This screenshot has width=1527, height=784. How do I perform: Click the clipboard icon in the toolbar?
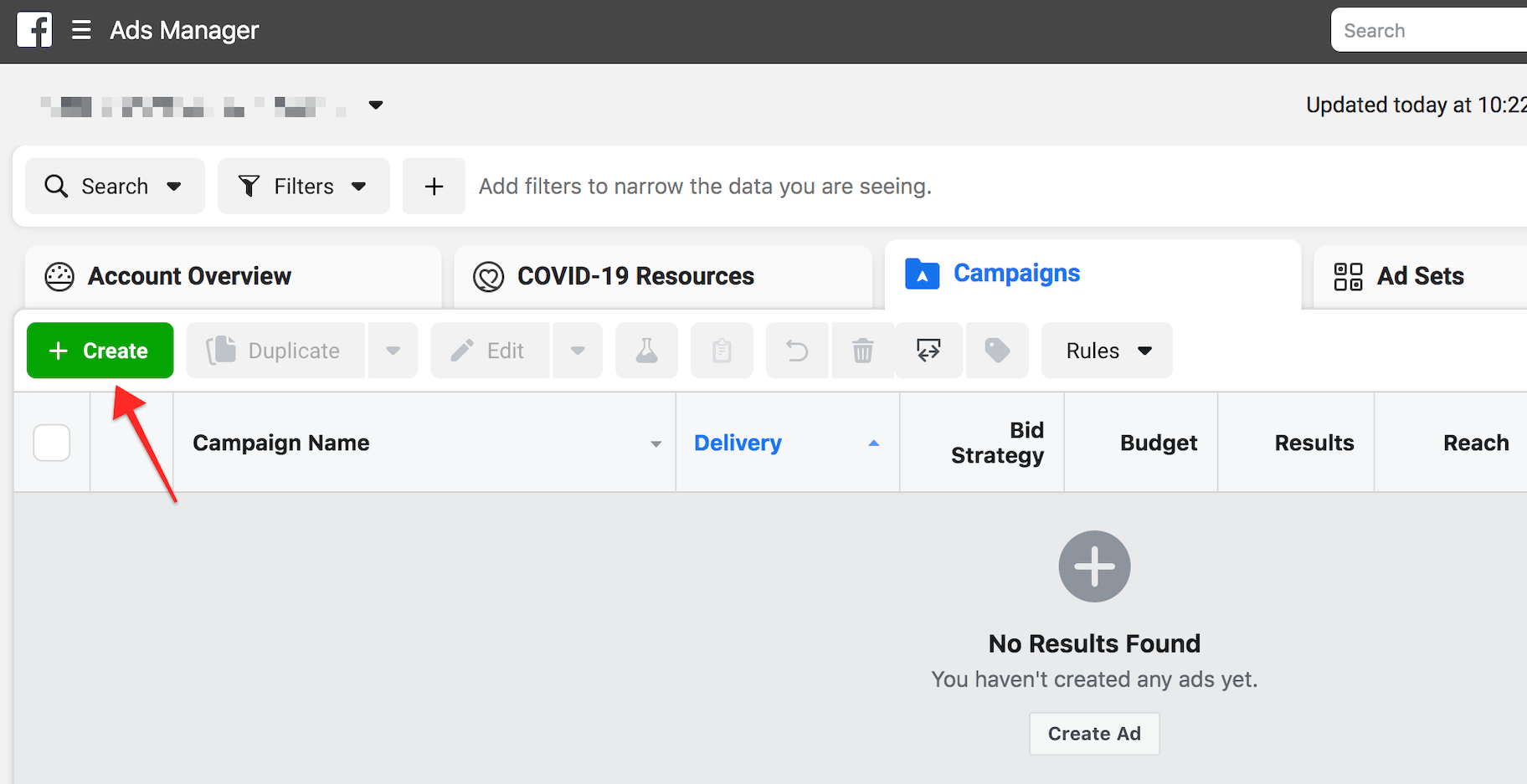point(721,351)
